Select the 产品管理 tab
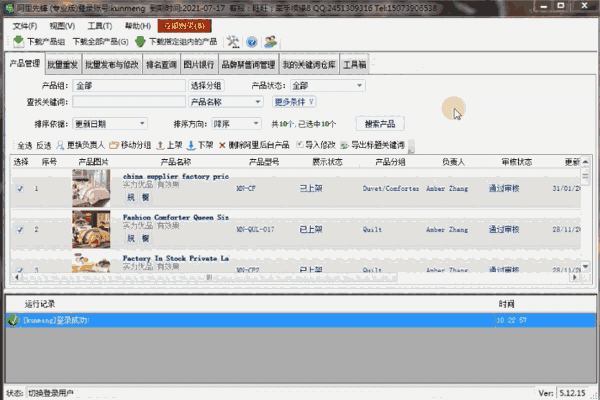The width and height of the screenshot is (600, 400). tap(25, 64)
